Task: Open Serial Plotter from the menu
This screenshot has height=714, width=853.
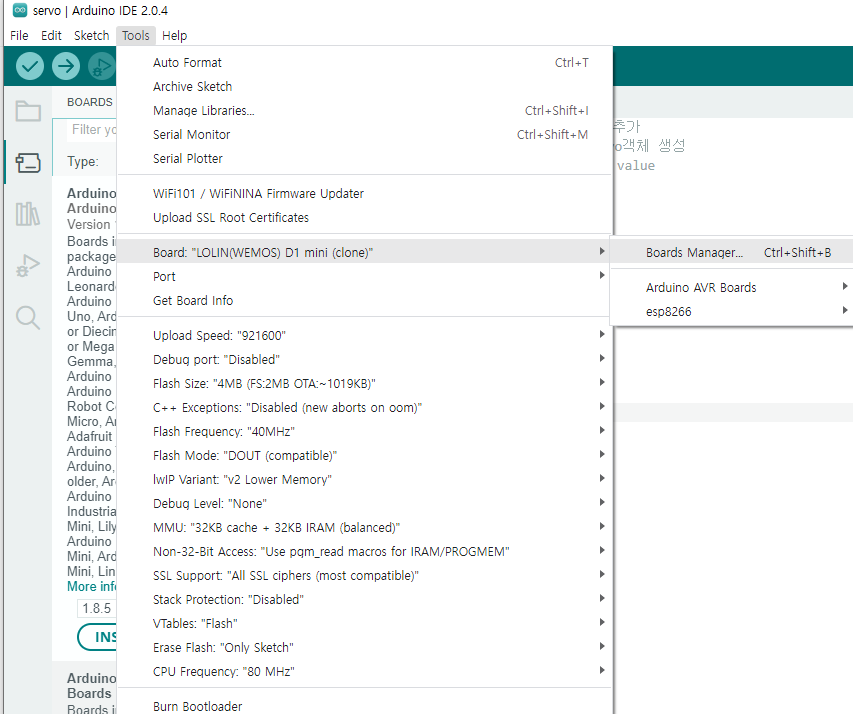Action: coord(364,158)
